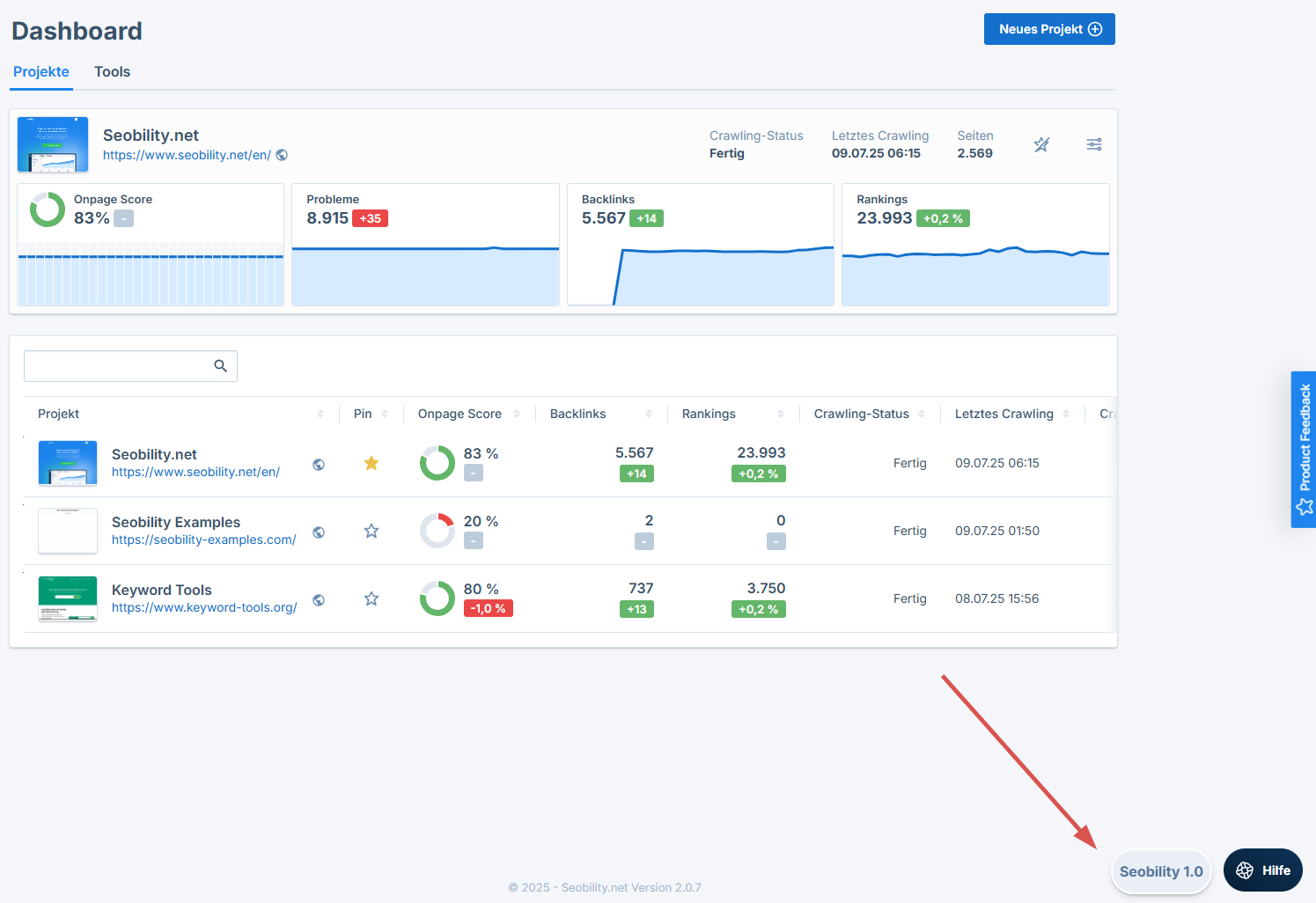Sort table by Projekt column arrows

[x=320, y=414]
